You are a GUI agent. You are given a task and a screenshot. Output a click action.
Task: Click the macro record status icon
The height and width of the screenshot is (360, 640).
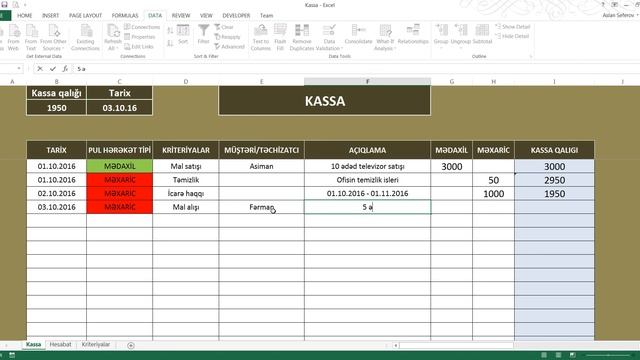[12, 356]
